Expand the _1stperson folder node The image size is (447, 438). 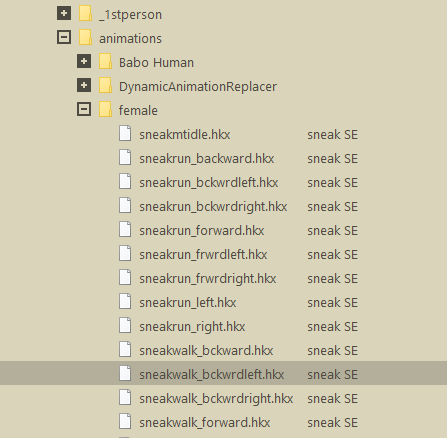tap(64, 13)
